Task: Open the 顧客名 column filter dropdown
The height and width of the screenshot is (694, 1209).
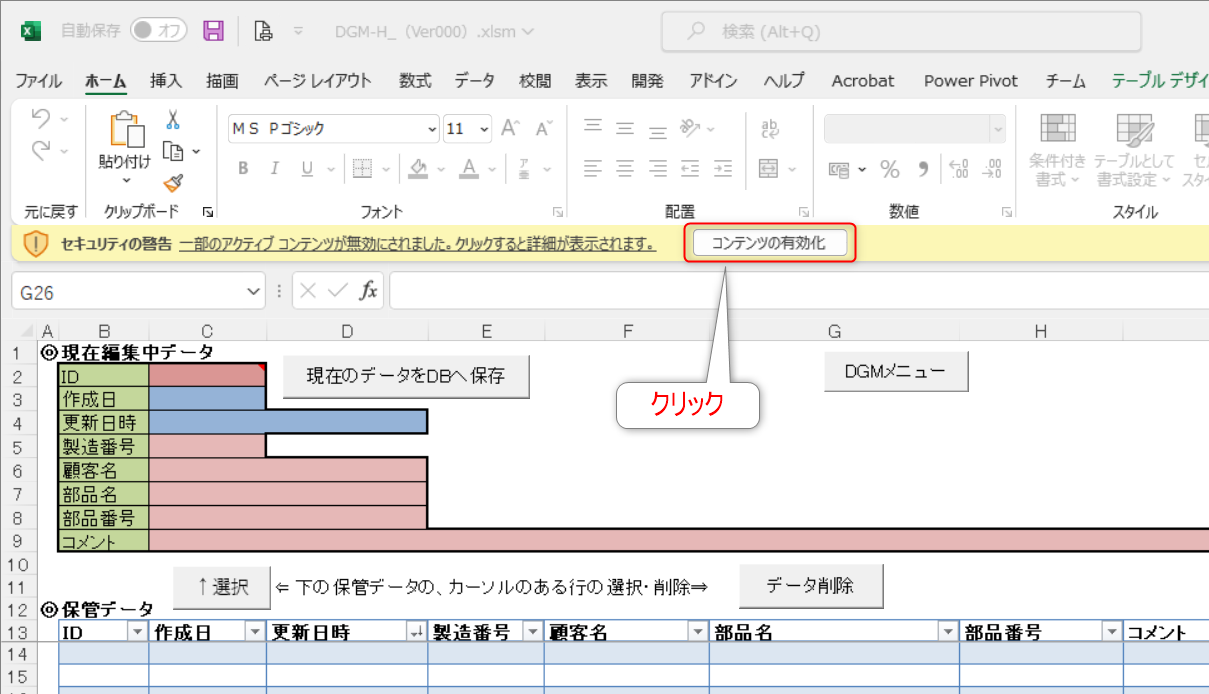Action: click(x=697, y=631)
